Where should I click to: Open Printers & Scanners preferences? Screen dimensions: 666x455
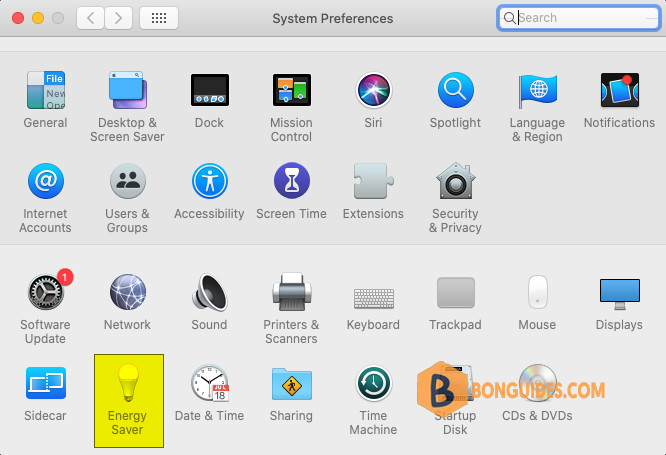[x=291, y=292]
